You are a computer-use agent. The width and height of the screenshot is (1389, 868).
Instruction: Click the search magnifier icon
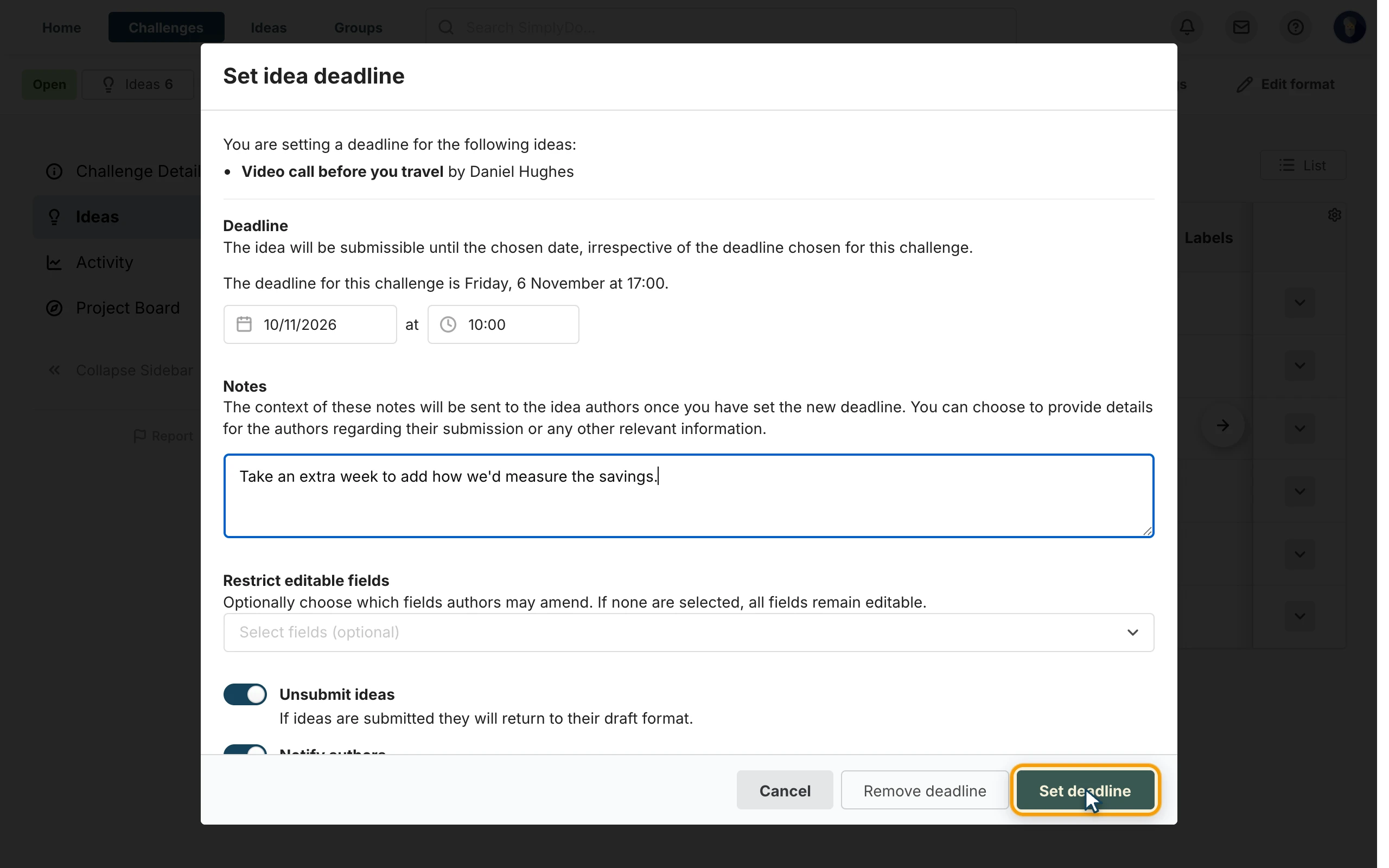(446, 27)
